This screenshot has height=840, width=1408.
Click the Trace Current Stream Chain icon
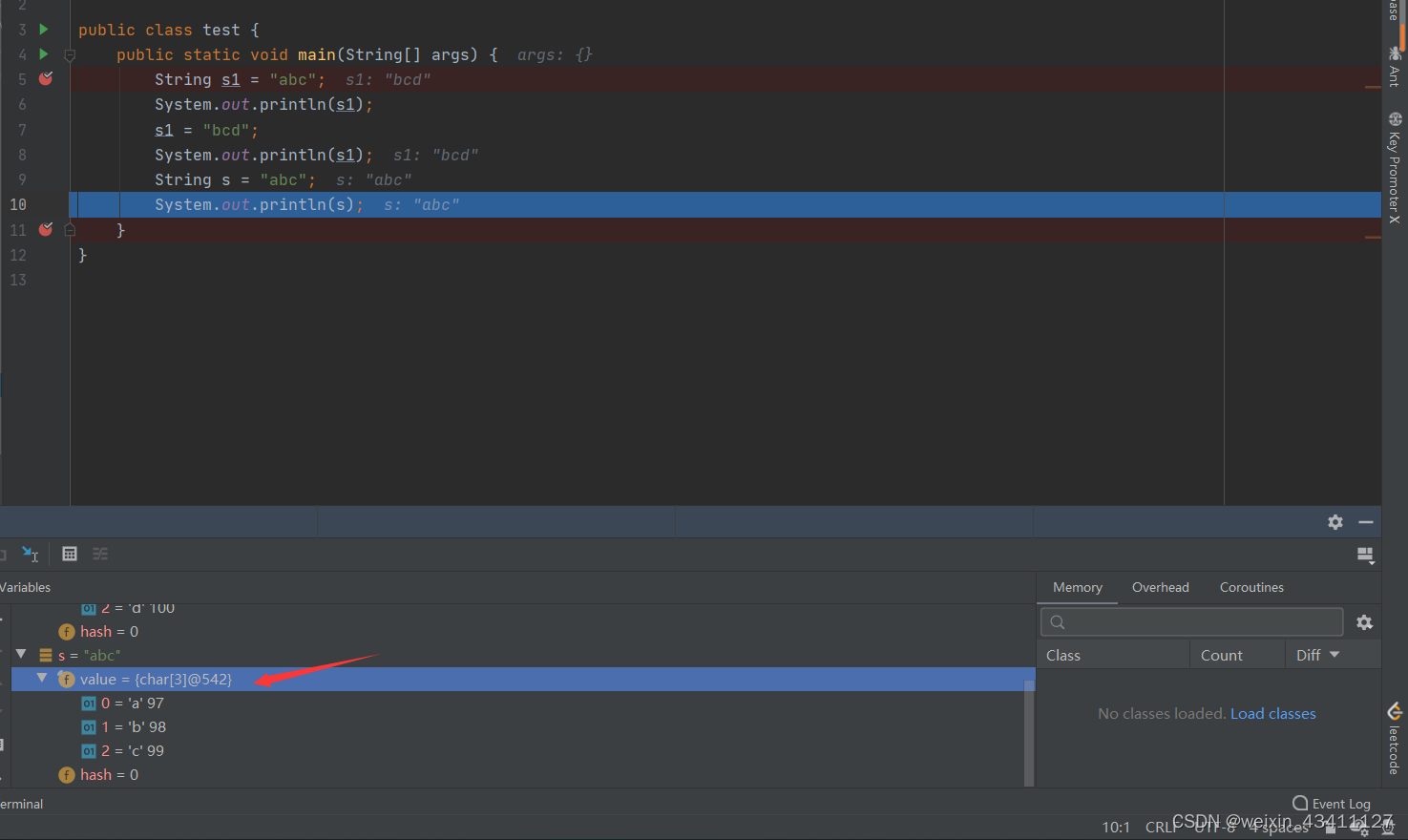pos(100,554)
